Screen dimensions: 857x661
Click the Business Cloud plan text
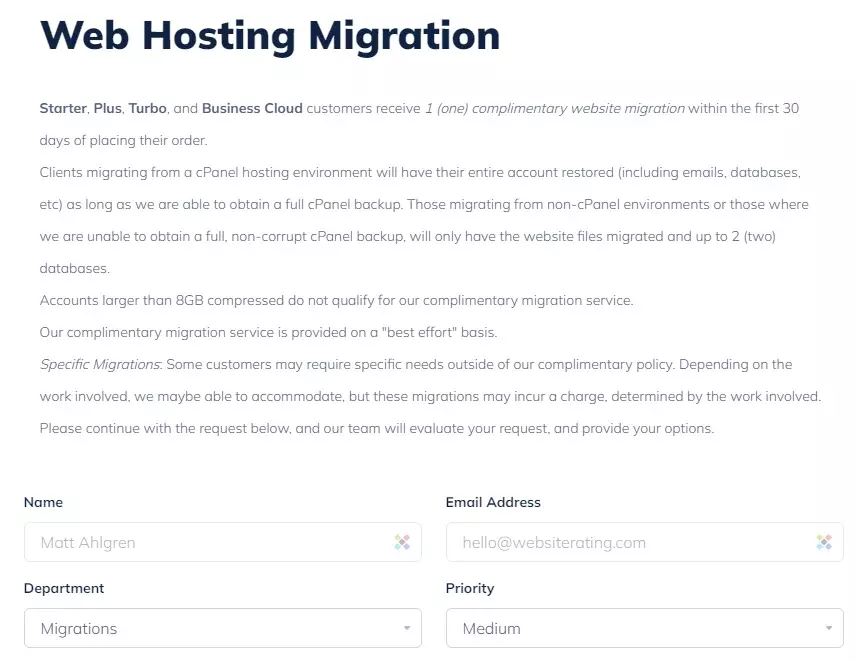click(250, 108)
